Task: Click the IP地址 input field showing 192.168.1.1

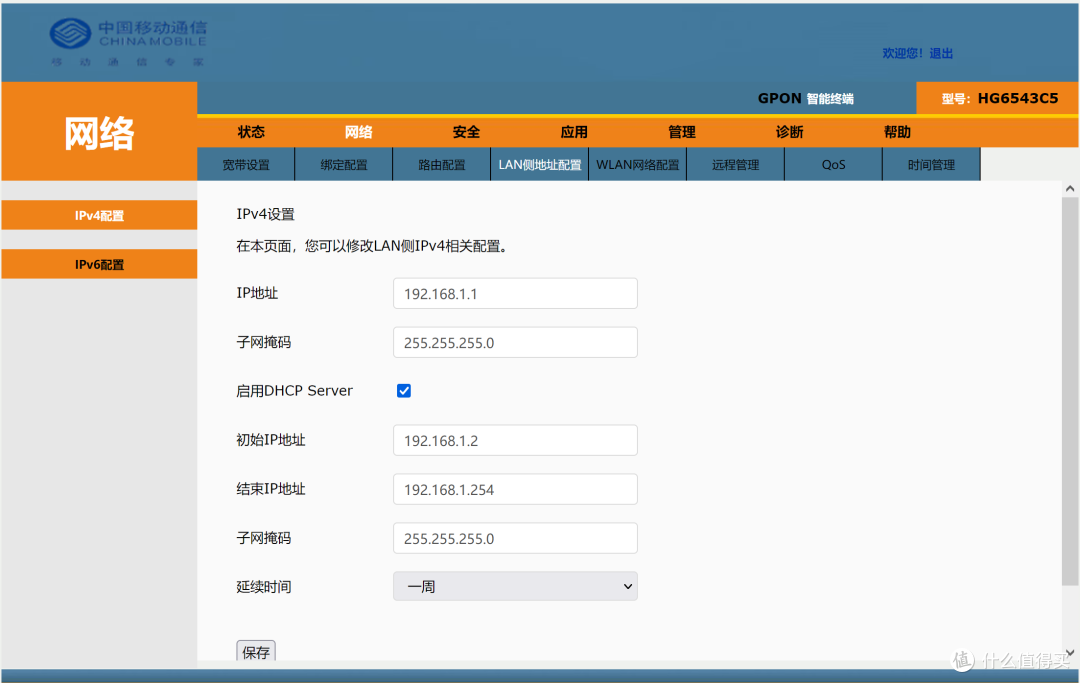Action: [x=515, y=293]
